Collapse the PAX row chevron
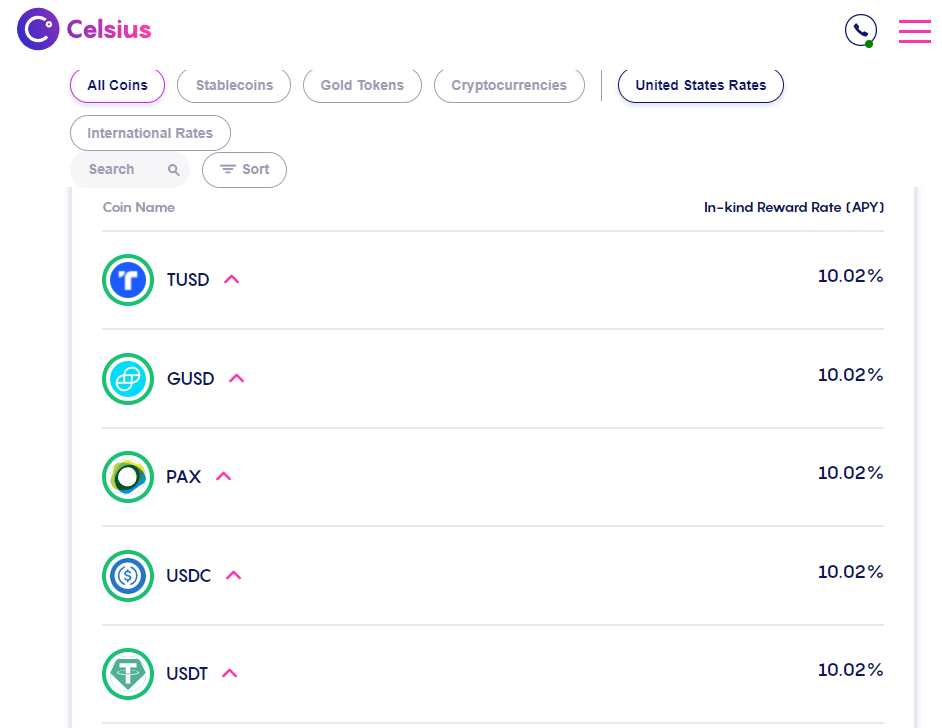The image size is (942, 728). (223, 476)
